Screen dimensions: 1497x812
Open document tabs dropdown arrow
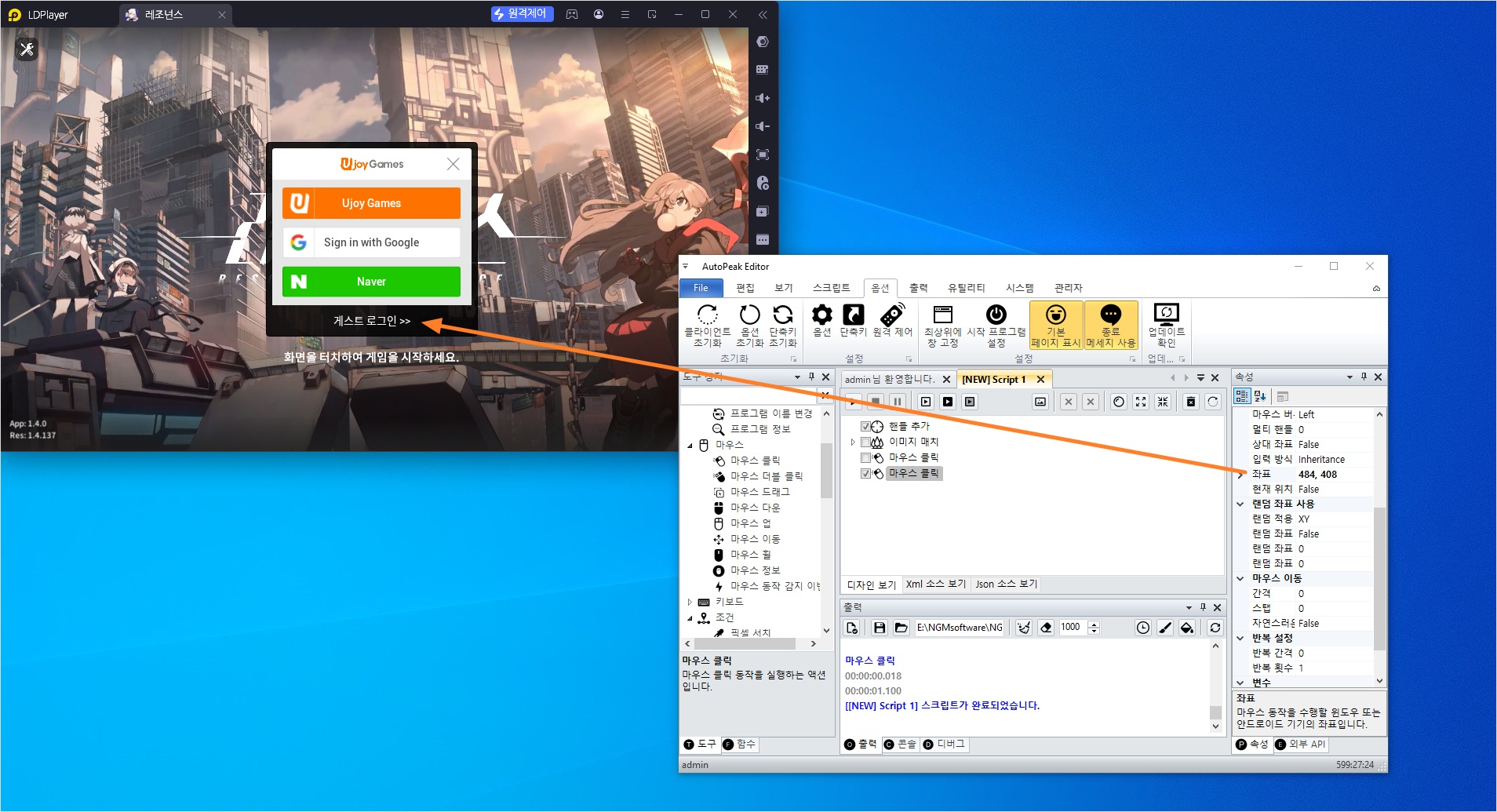tap(1200, 378)
